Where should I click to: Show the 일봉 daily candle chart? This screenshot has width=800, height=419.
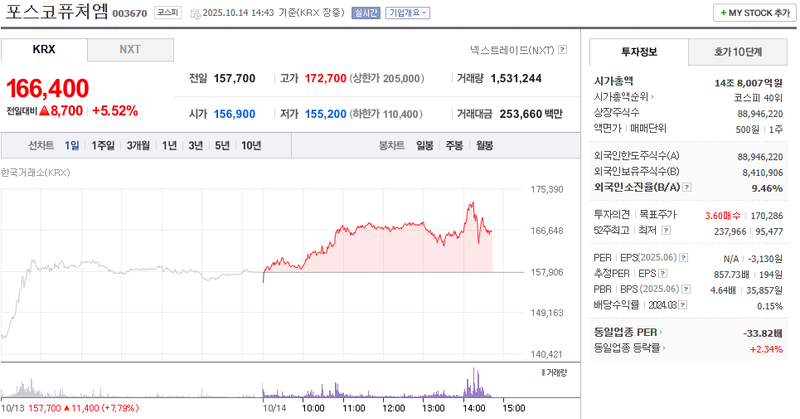point(425,146)
